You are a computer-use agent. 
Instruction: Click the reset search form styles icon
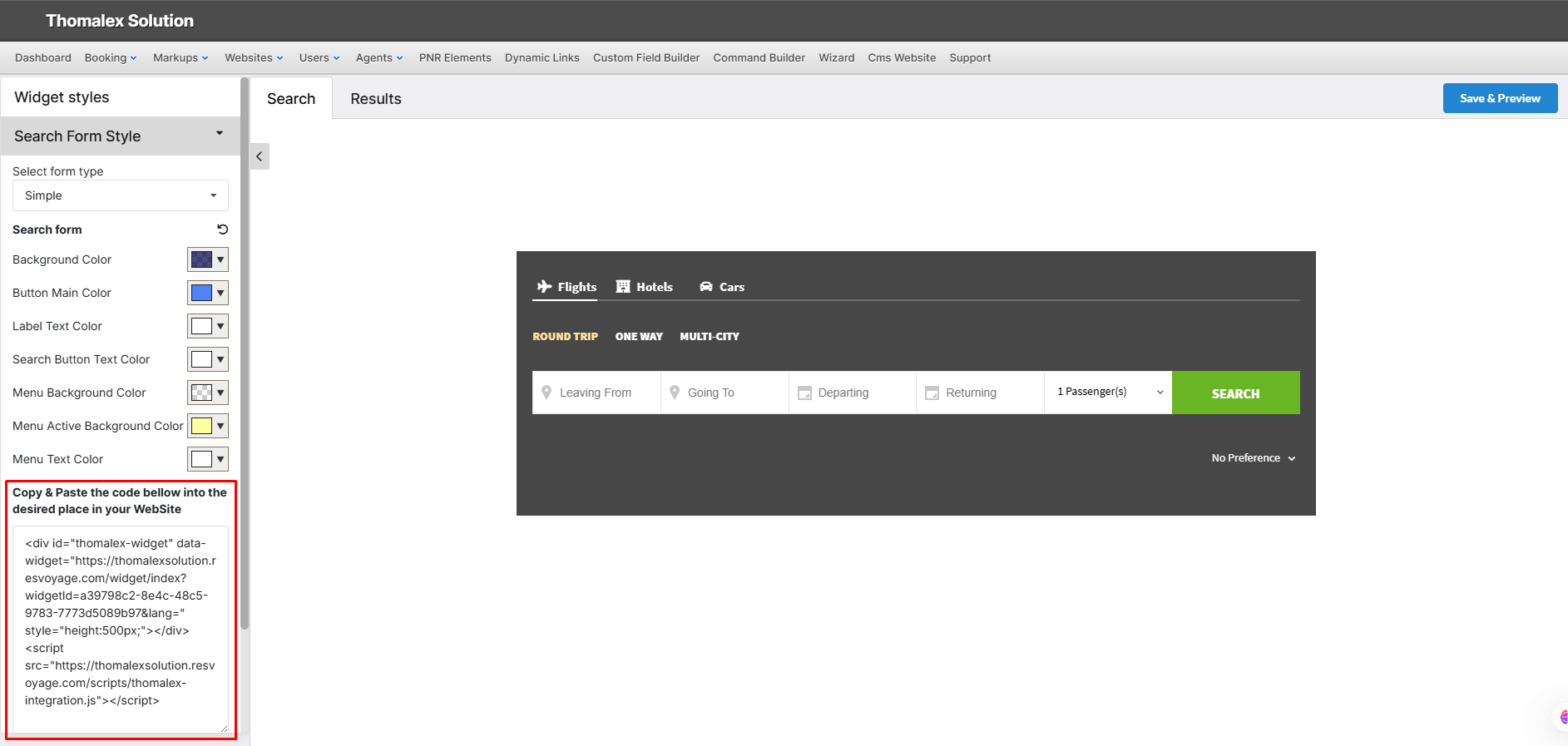click(222, 230)
